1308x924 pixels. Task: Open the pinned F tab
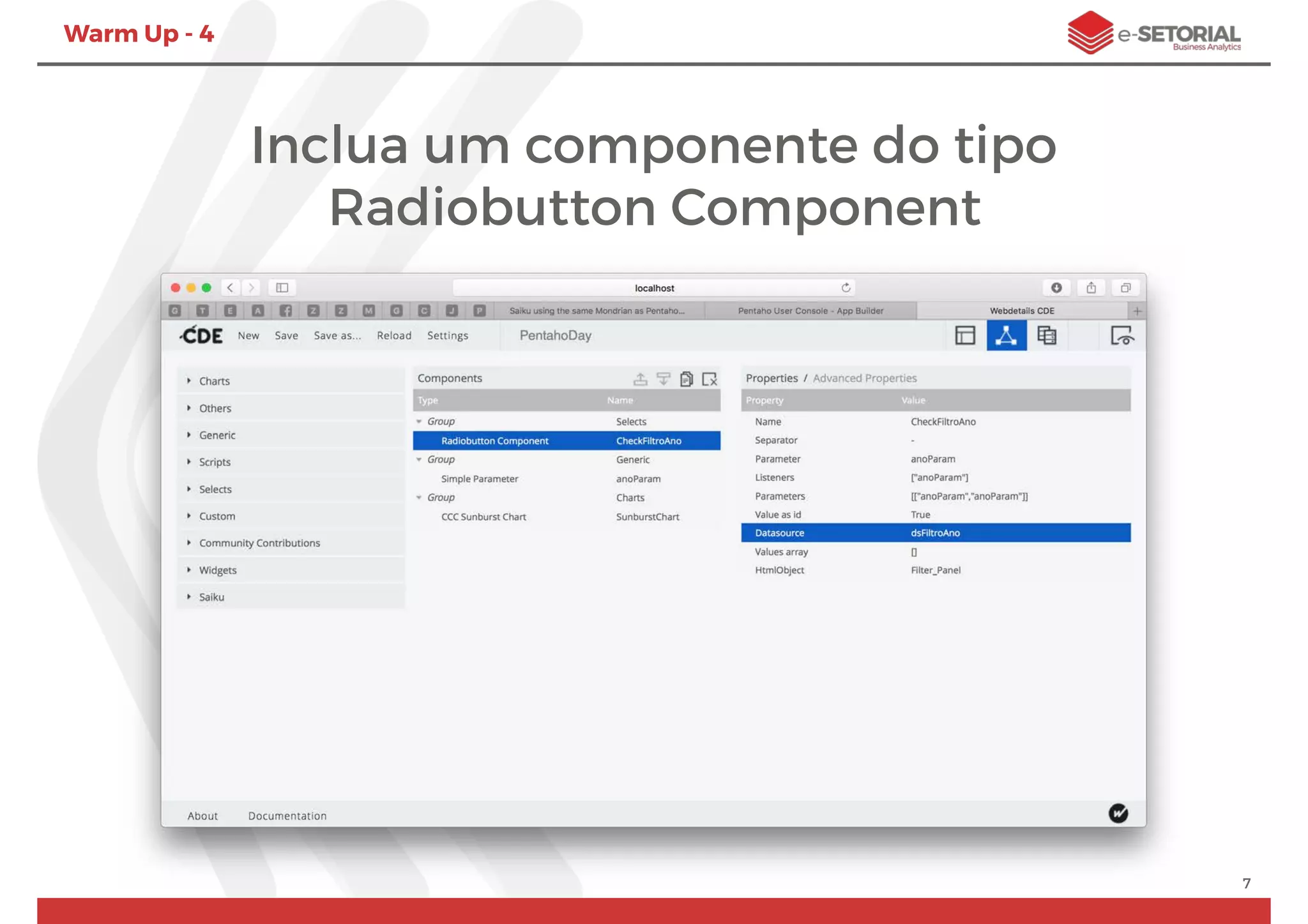tap(285, 311)
